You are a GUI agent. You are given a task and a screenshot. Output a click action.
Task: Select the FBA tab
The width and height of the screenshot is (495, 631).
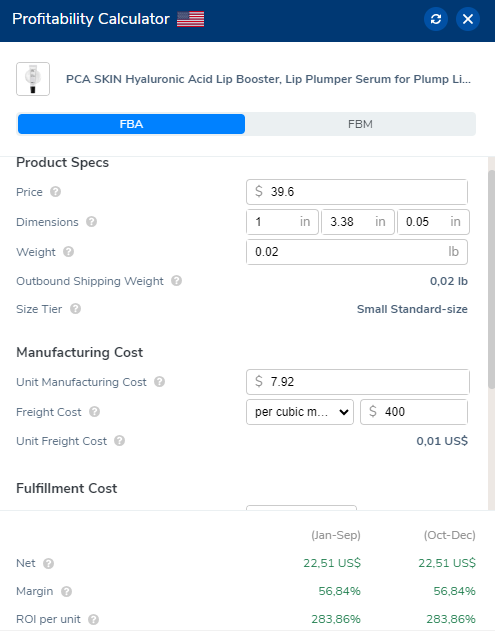click(x=131, y=124)
